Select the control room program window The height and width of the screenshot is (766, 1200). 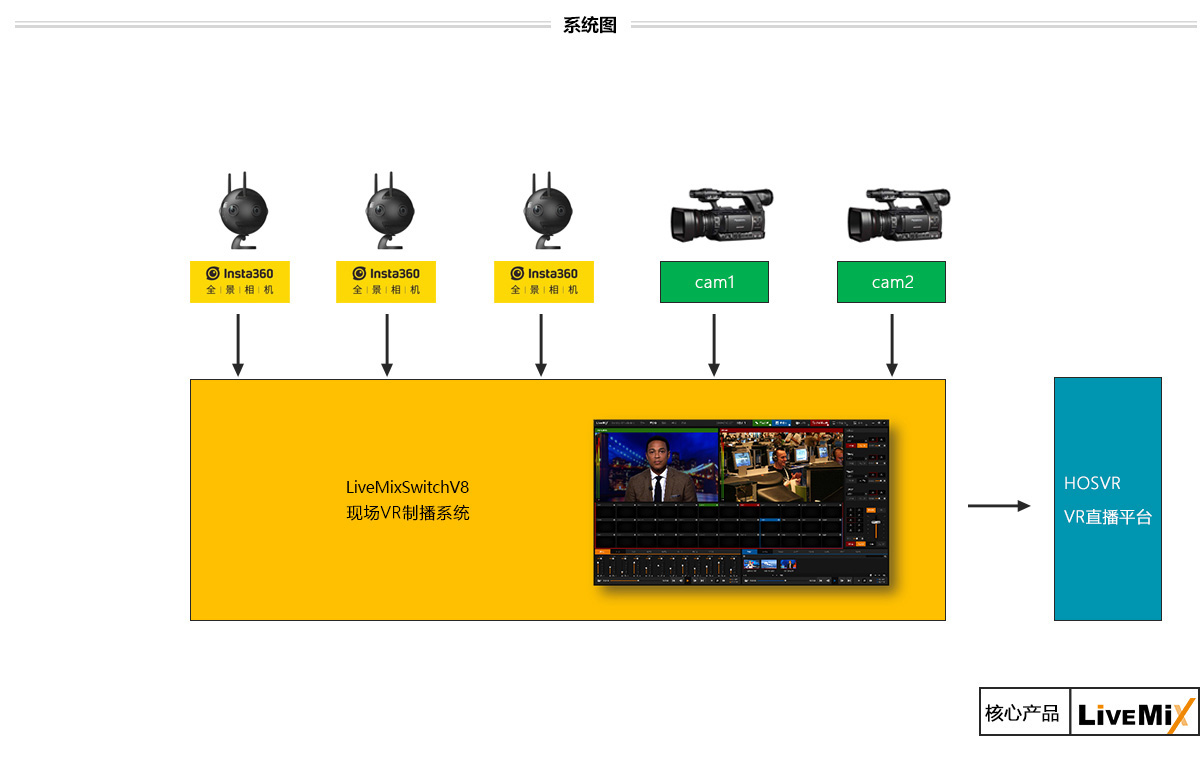780,467
